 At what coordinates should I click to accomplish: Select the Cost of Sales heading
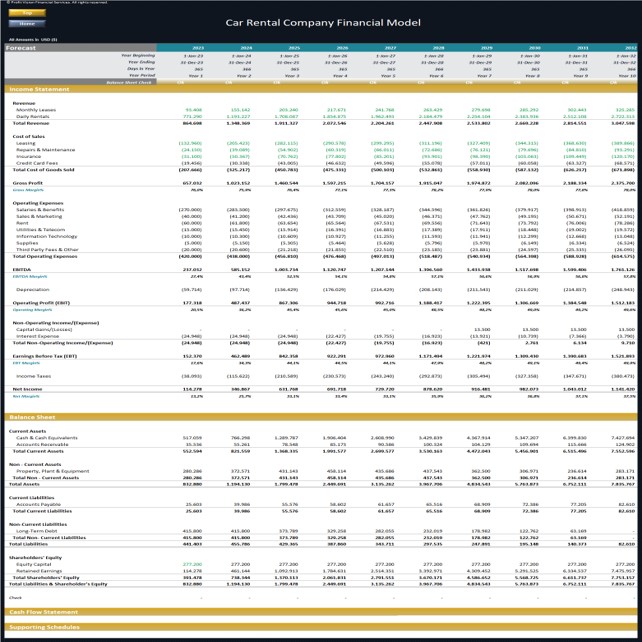coord(29,136)
